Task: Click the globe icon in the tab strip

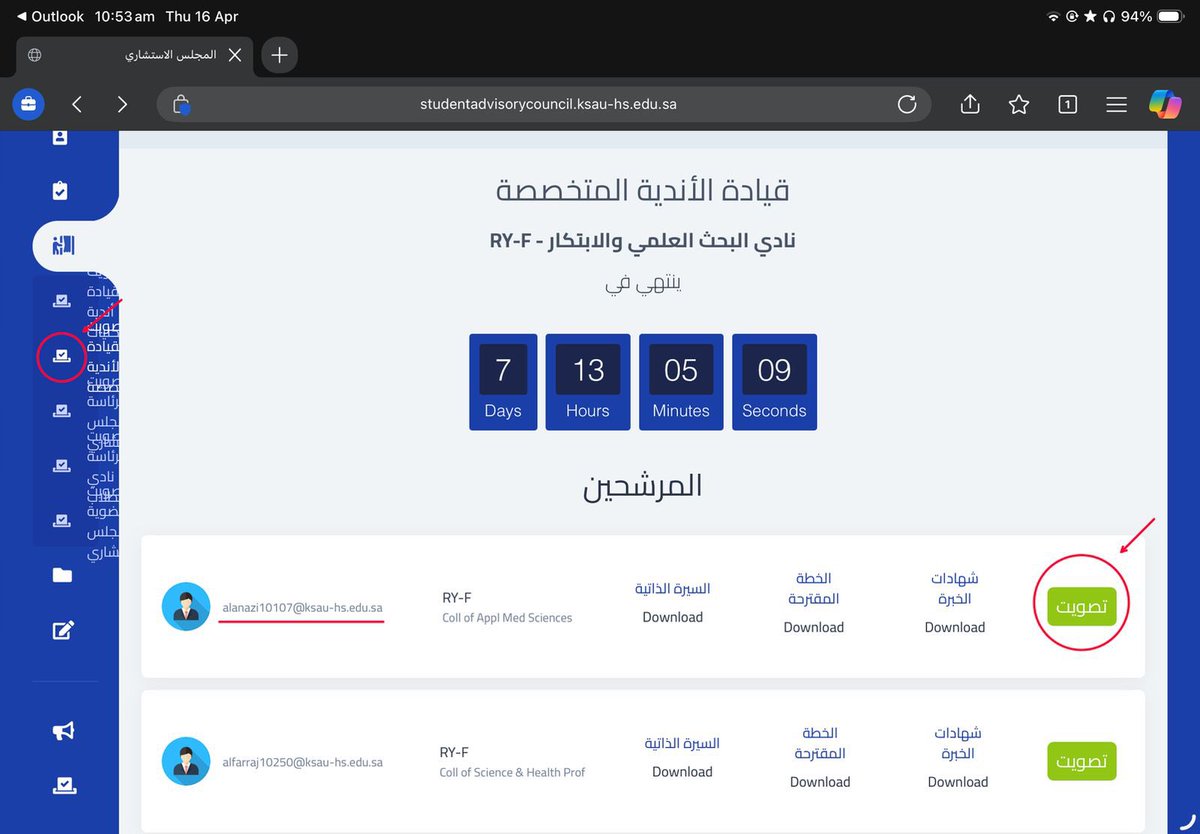Action: (x=35, y=55)
